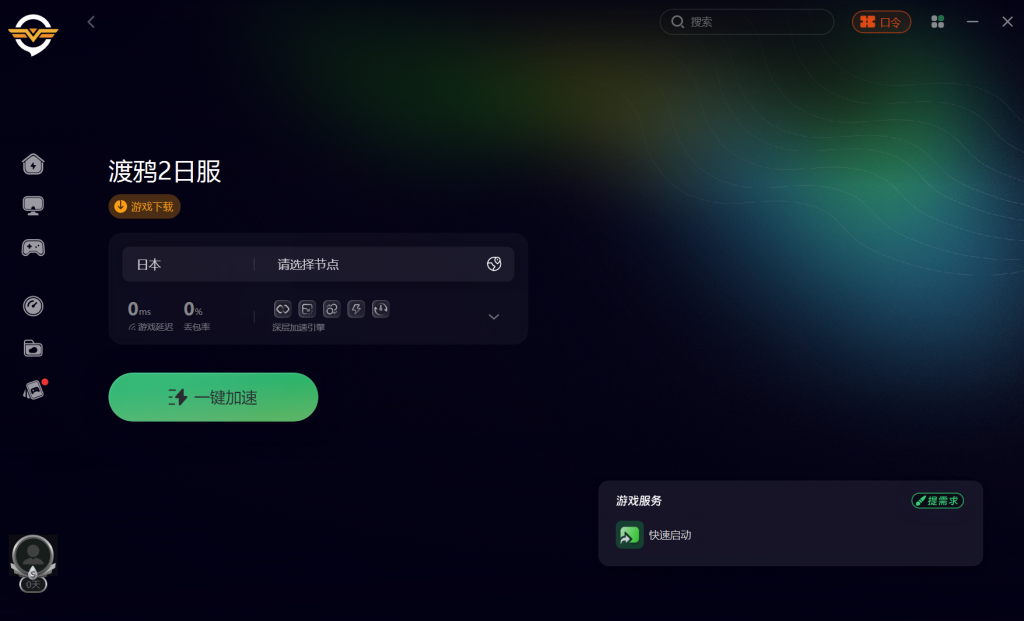Expand acceleration details with the chevron down arrow
Viewport: 1024px width, 621px height.
[x=494, y=317]
